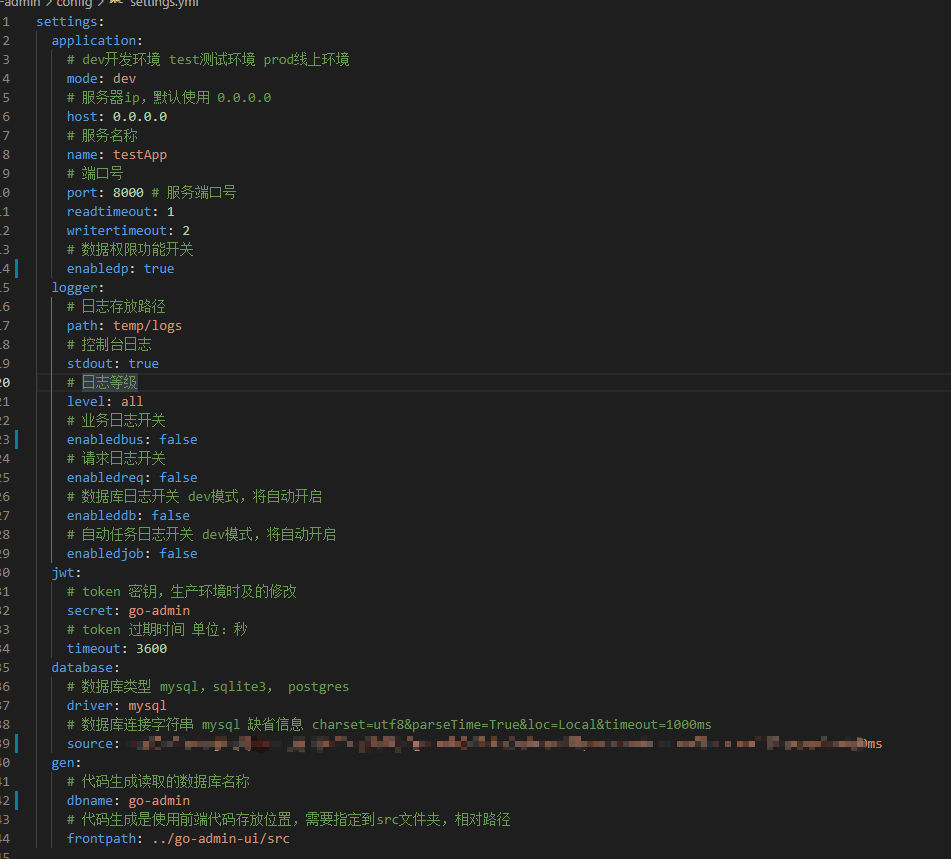
Task: Click the 'source' key
Action: point(90,744)
